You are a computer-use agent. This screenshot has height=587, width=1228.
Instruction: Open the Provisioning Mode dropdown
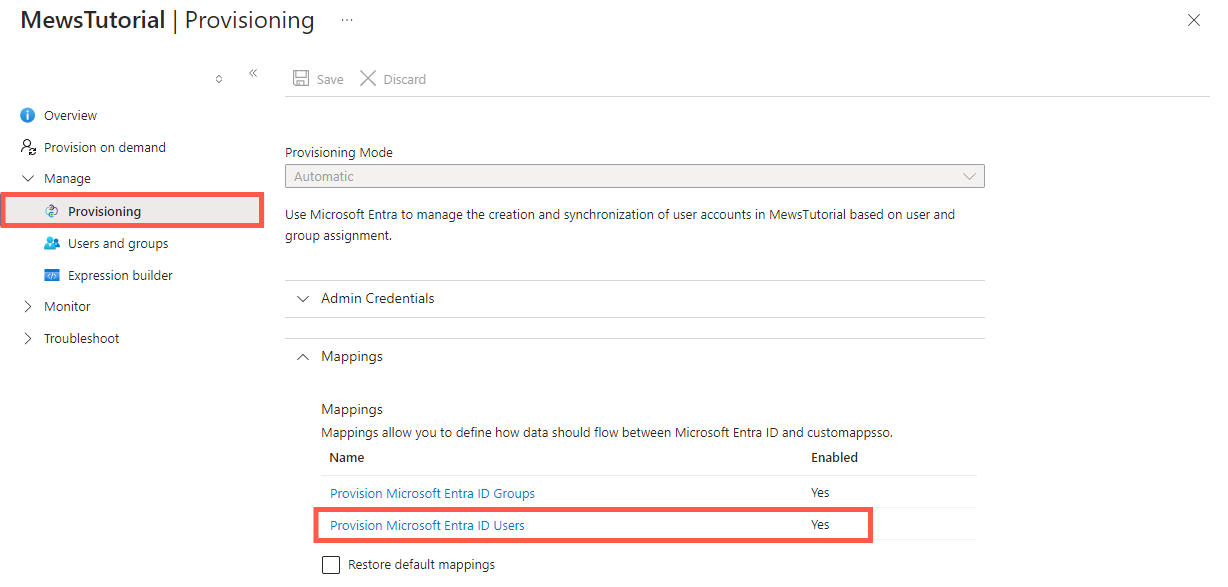[634, 176]
